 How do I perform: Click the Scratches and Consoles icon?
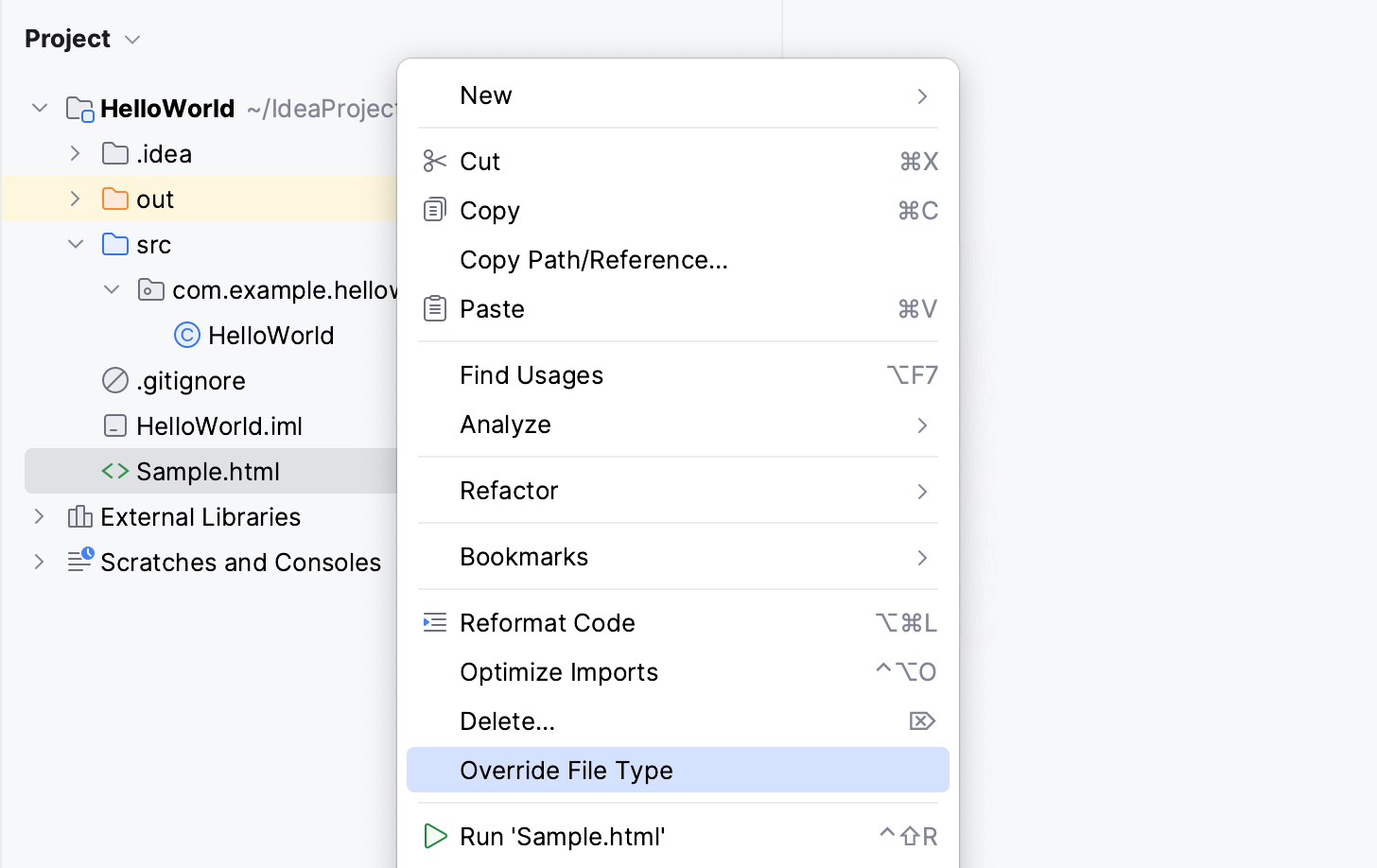coord(79,562)
